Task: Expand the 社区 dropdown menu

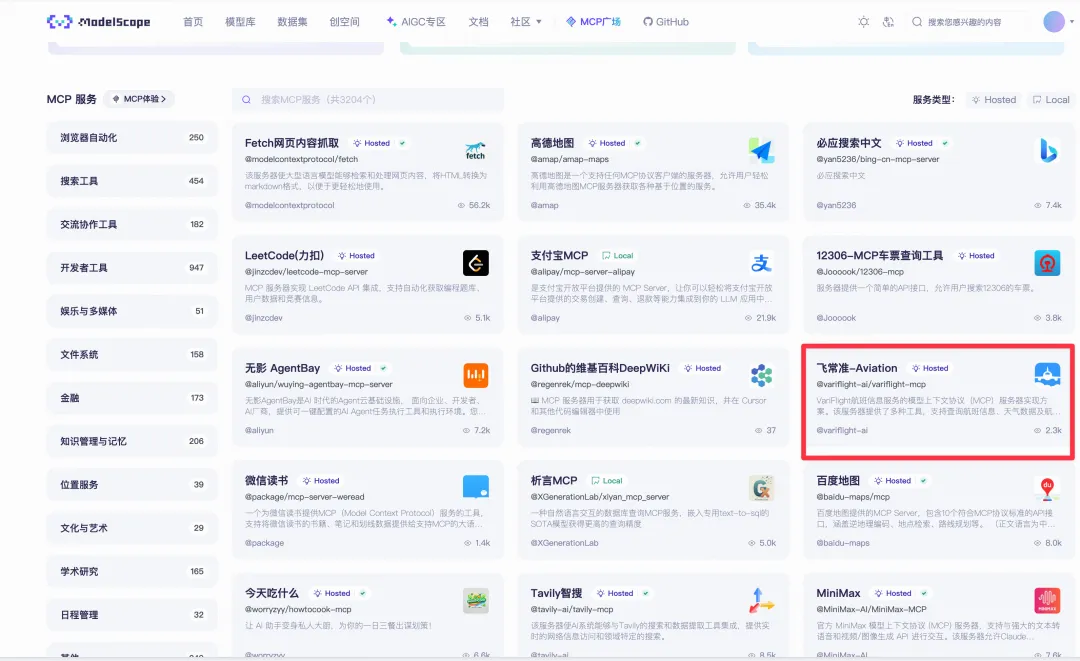Action: point(526,22)
